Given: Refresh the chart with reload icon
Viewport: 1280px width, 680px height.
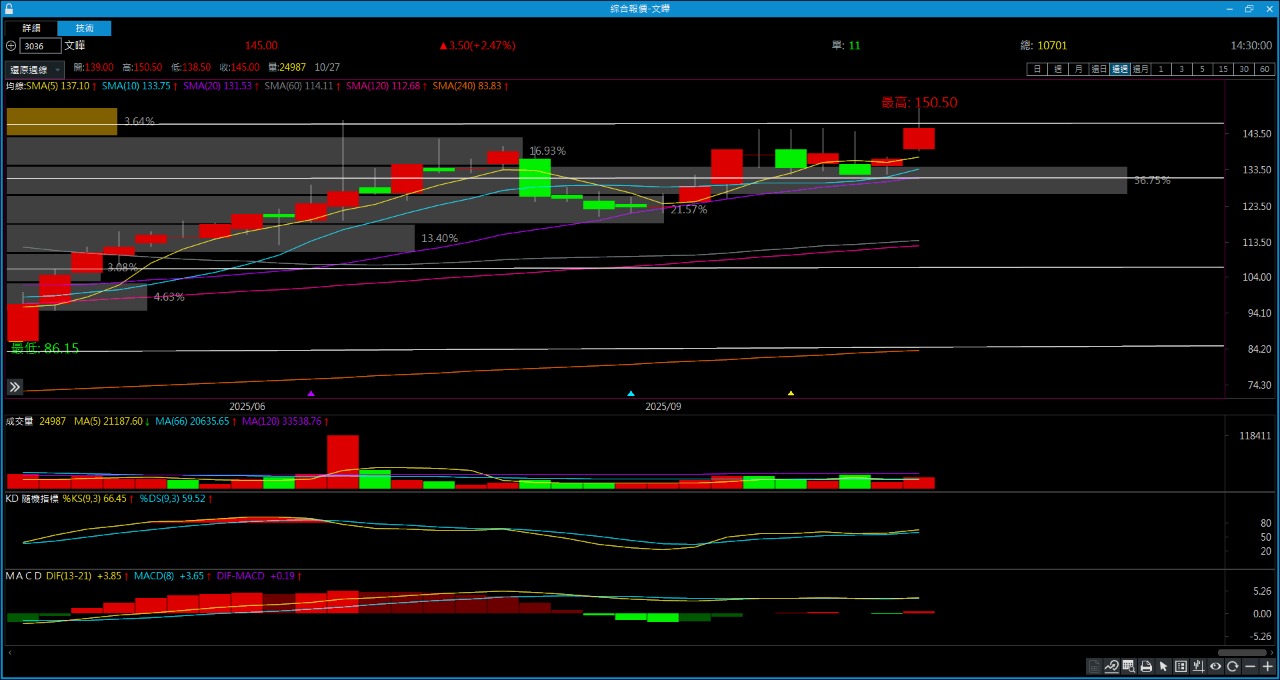Looking at the screenshot, I should click(x=1233, y=666).
